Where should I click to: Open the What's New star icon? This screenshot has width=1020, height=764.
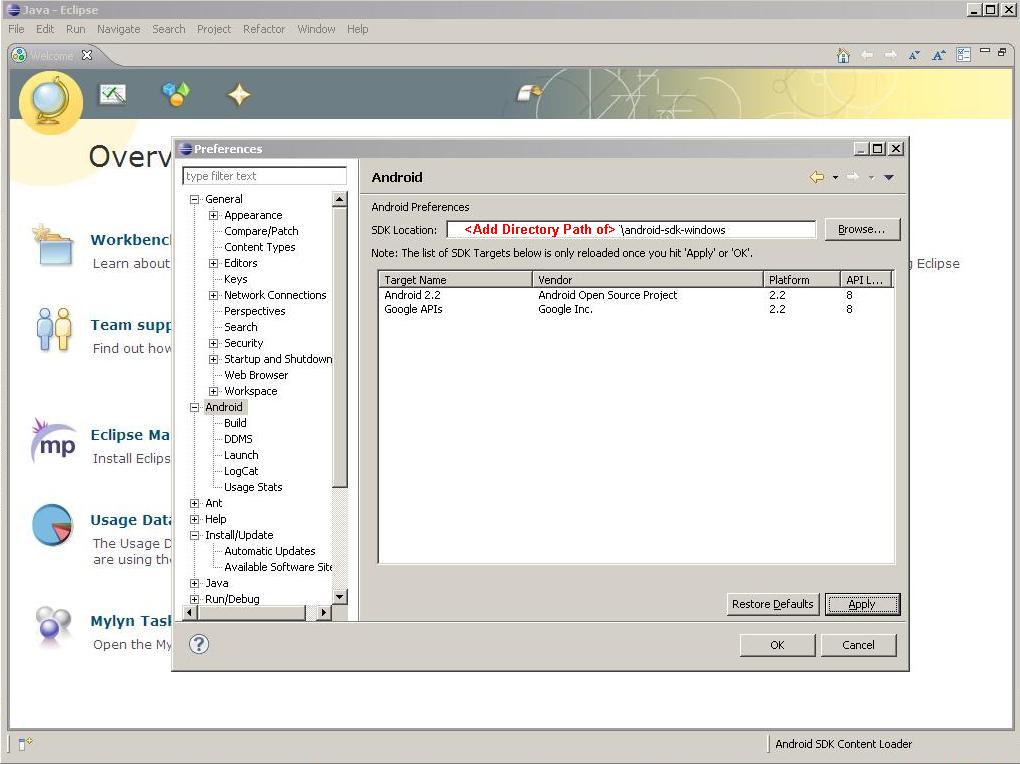239,95
